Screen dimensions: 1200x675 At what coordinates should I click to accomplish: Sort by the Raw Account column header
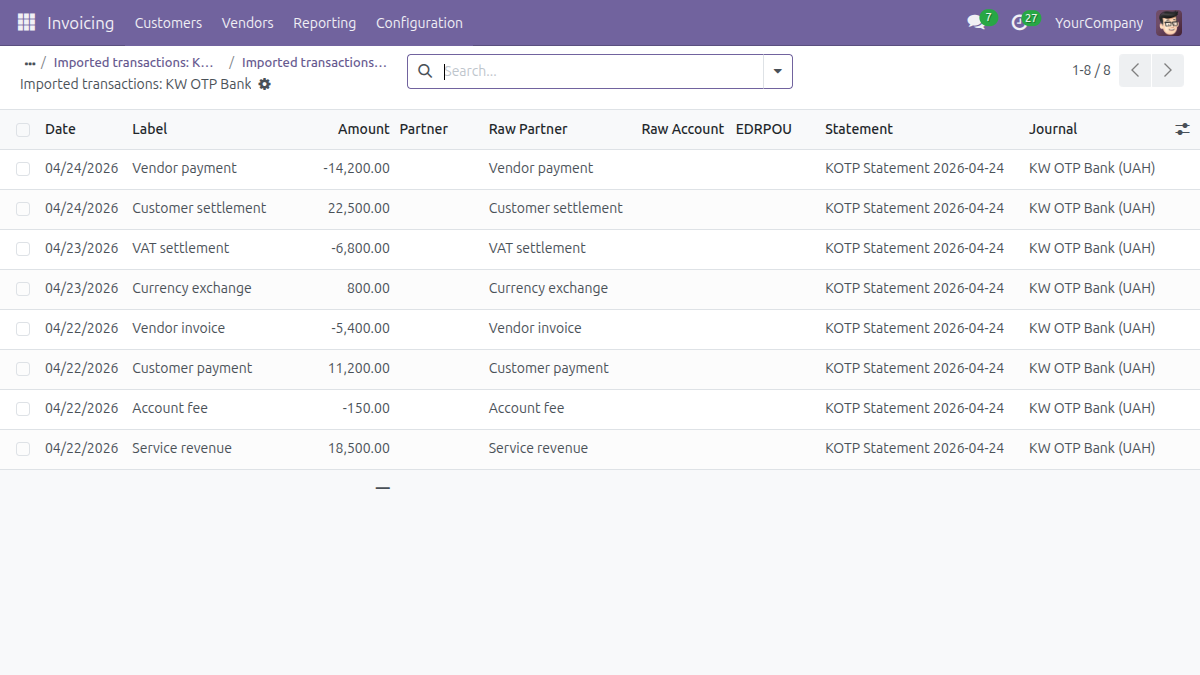683,129
